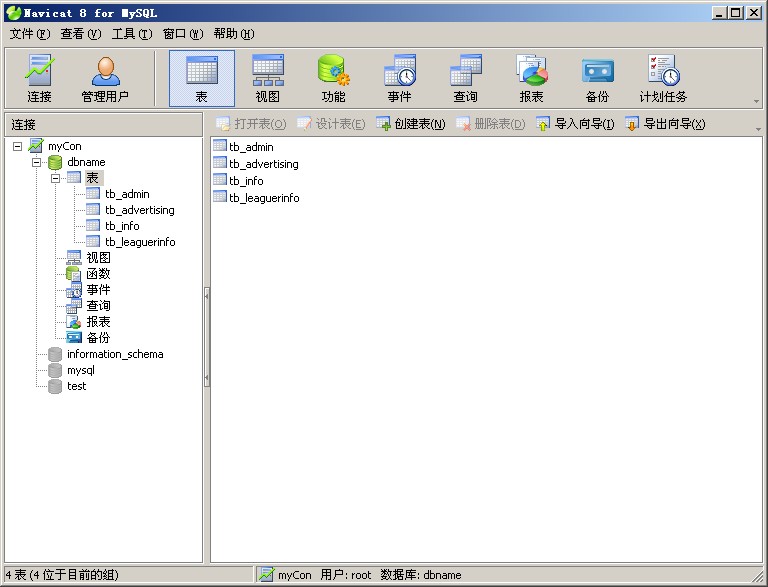Open 计划任务 (Schedule) in main toolbar
The width and height of the screenshot is (768, 587).
(663, 78)
